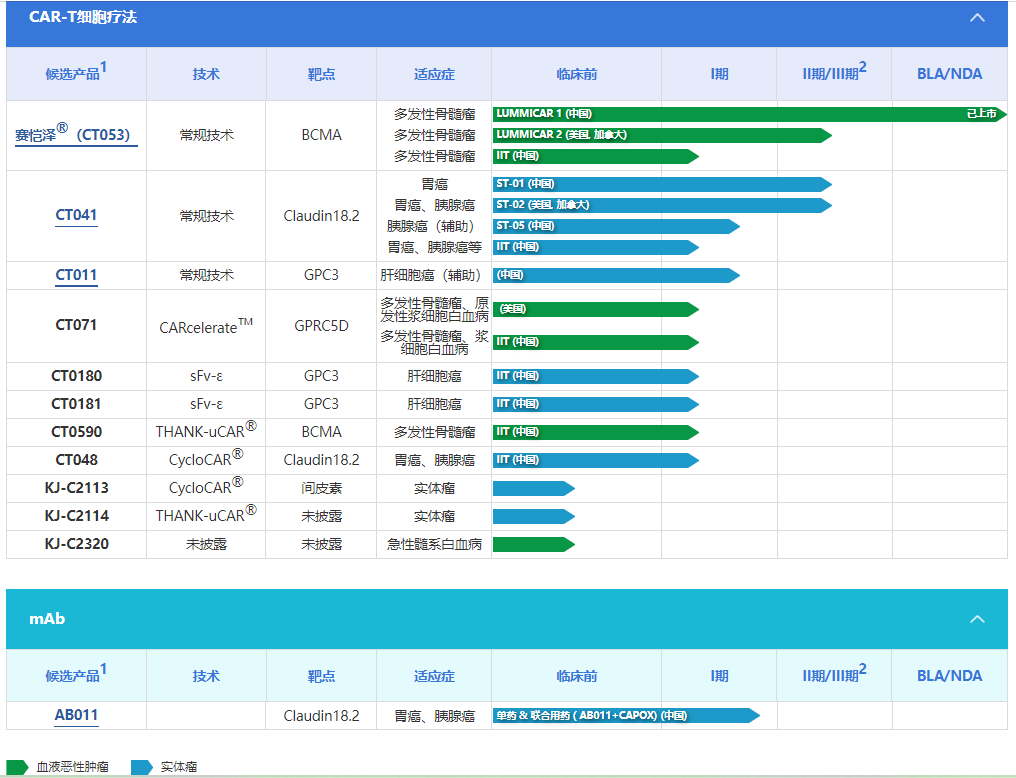The width and height of the screenshot is (1016, 778).
Task: Click the 候选产品 header in the CAR-T table
Action: (76, 73)
